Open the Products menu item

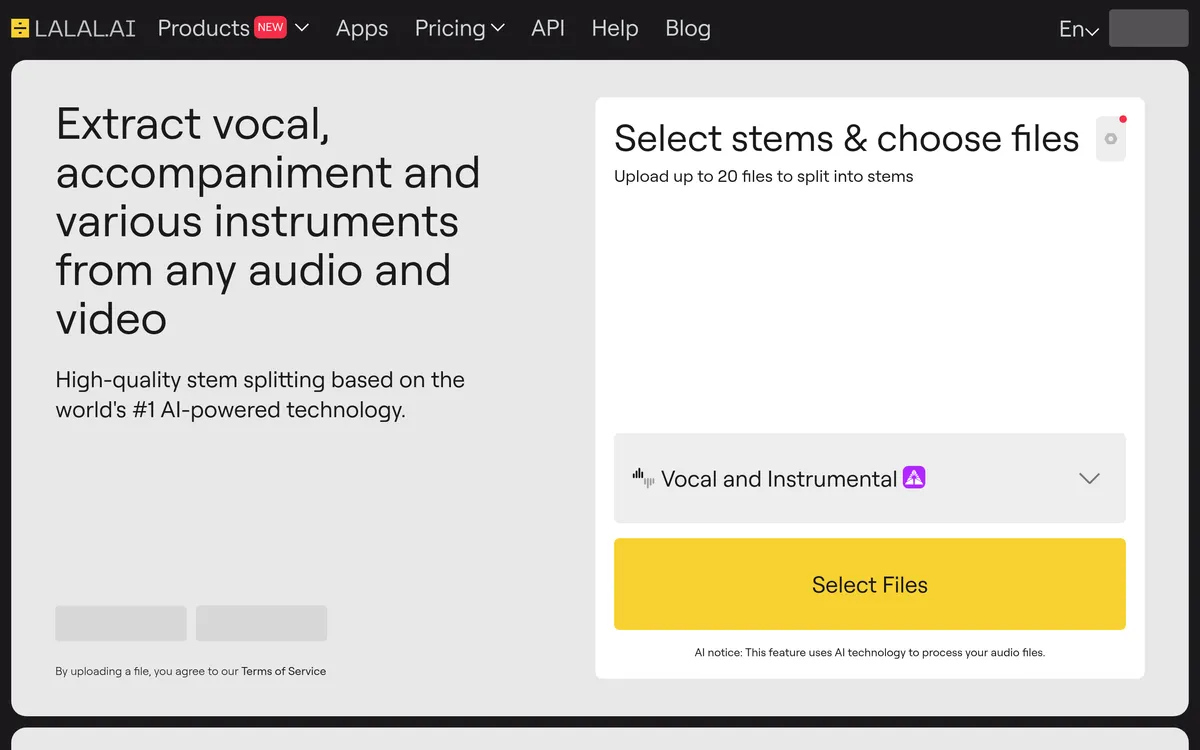point(203,28)
